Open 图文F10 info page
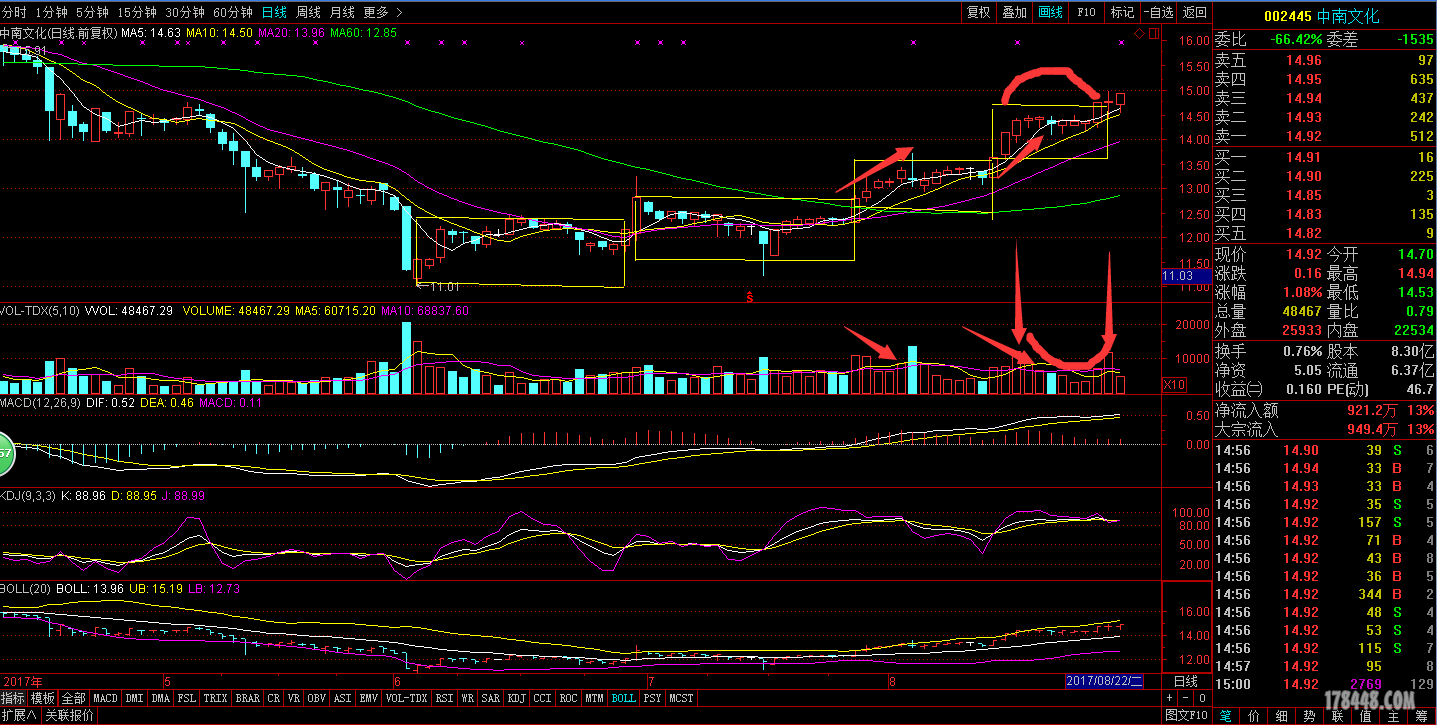 pos(1187,716)
